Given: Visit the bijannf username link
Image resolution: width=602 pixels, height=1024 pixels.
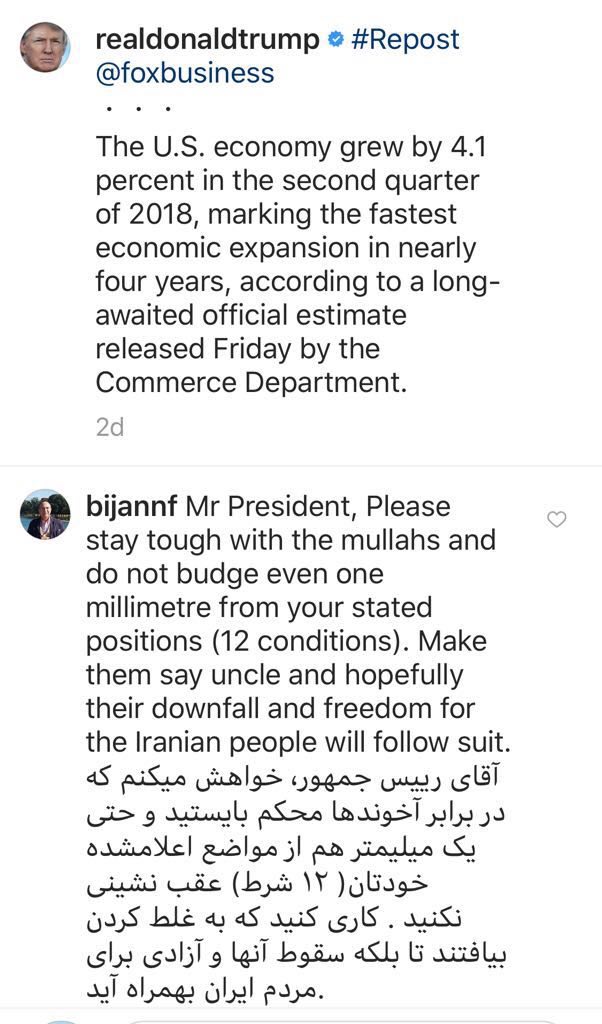Looking at the screenshot, I should 136,507.
